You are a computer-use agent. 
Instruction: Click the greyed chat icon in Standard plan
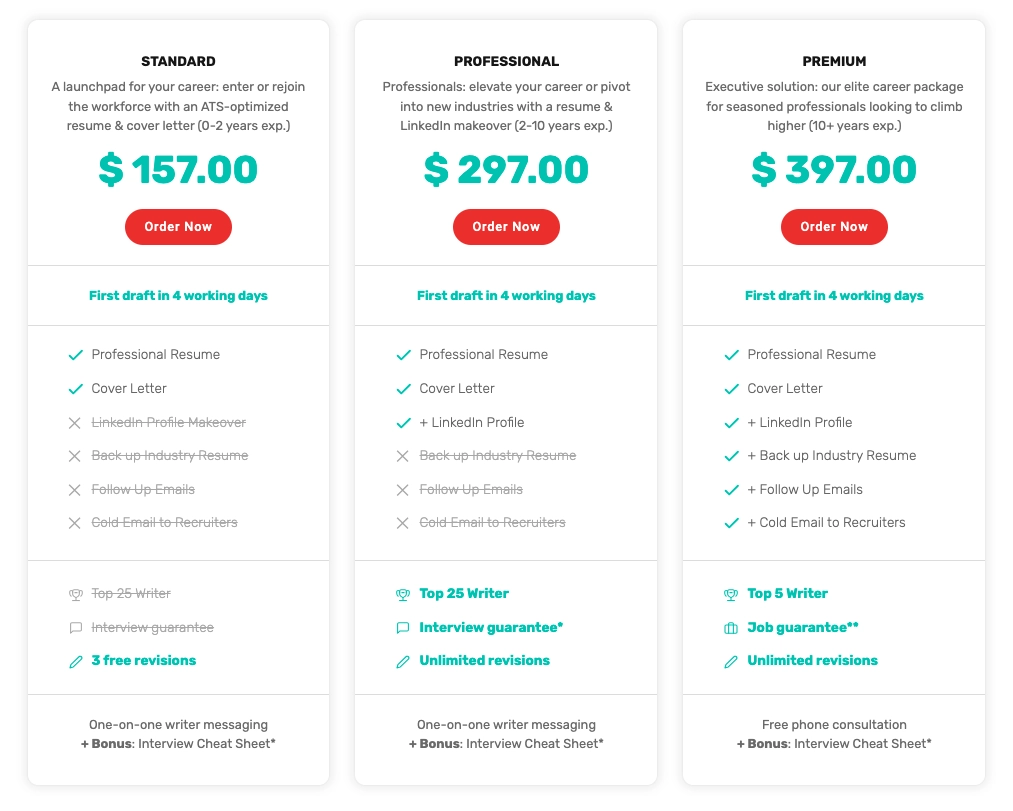(x=75, y=628)
